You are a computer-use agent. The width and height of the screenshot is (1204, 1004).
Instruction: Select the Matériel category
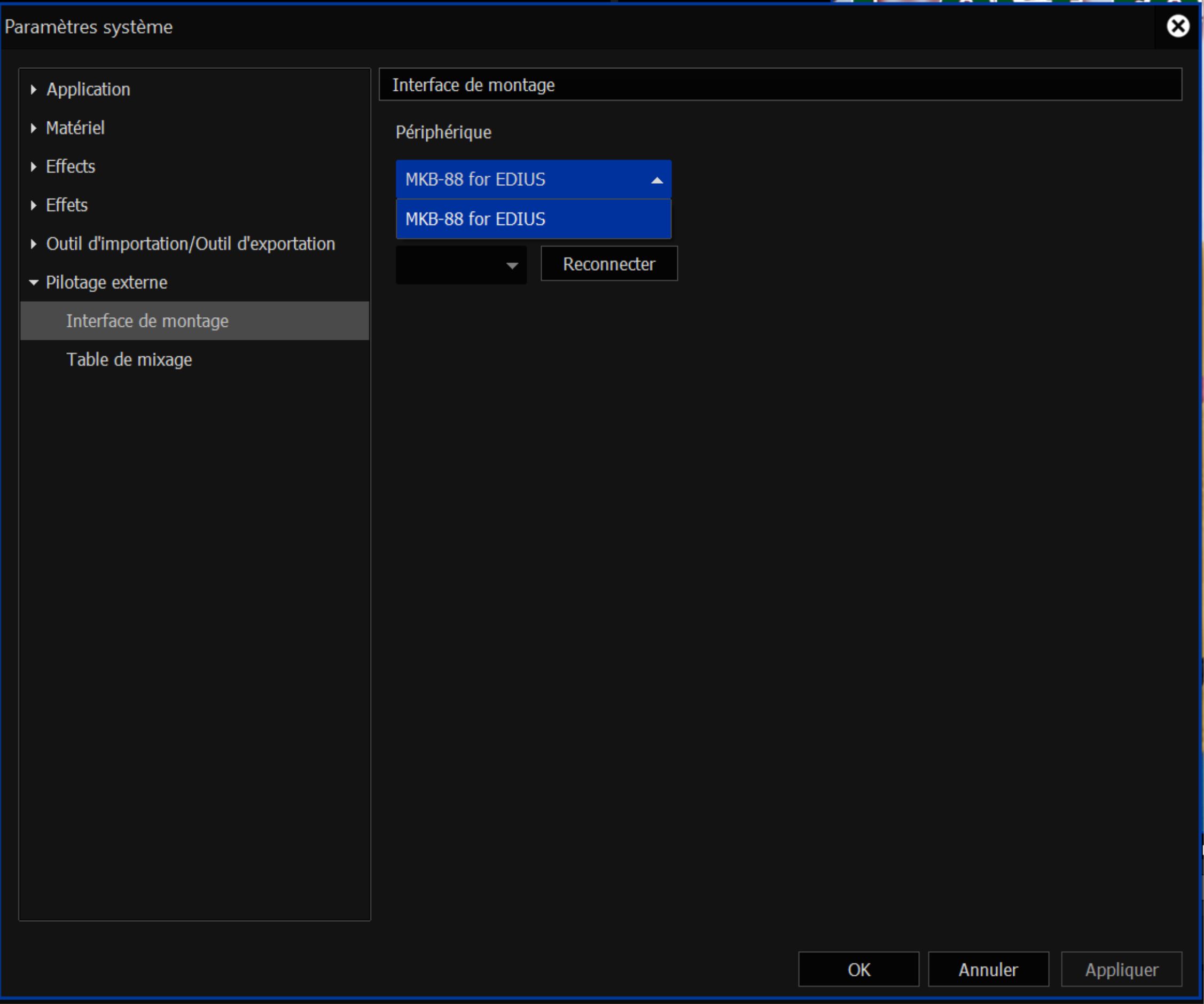tap(75, 128)
